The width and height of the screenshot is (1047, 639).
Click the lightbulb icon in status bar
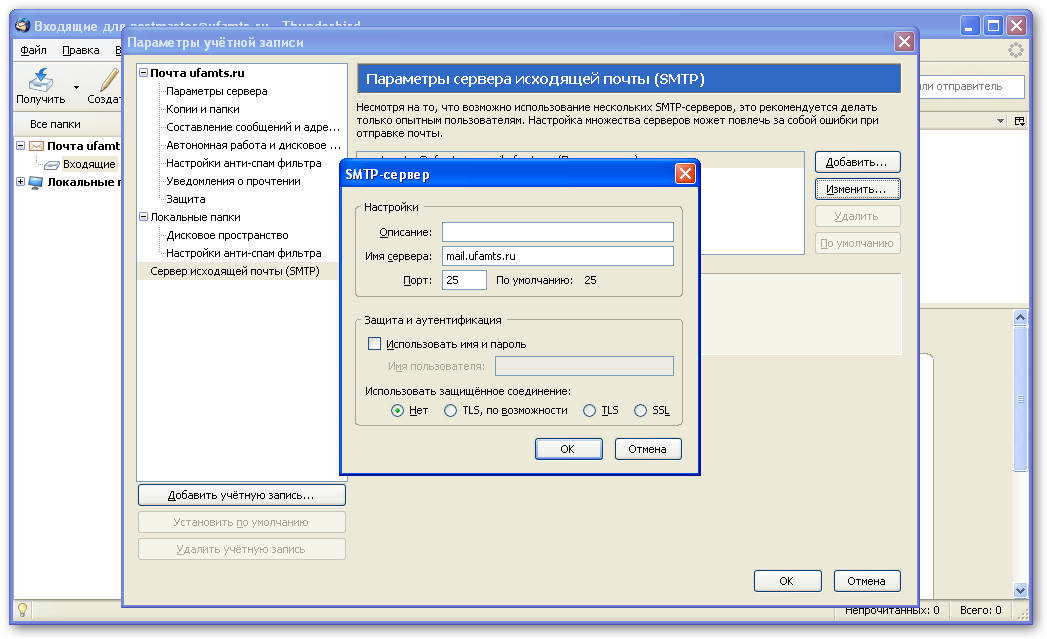click(22, 609)
